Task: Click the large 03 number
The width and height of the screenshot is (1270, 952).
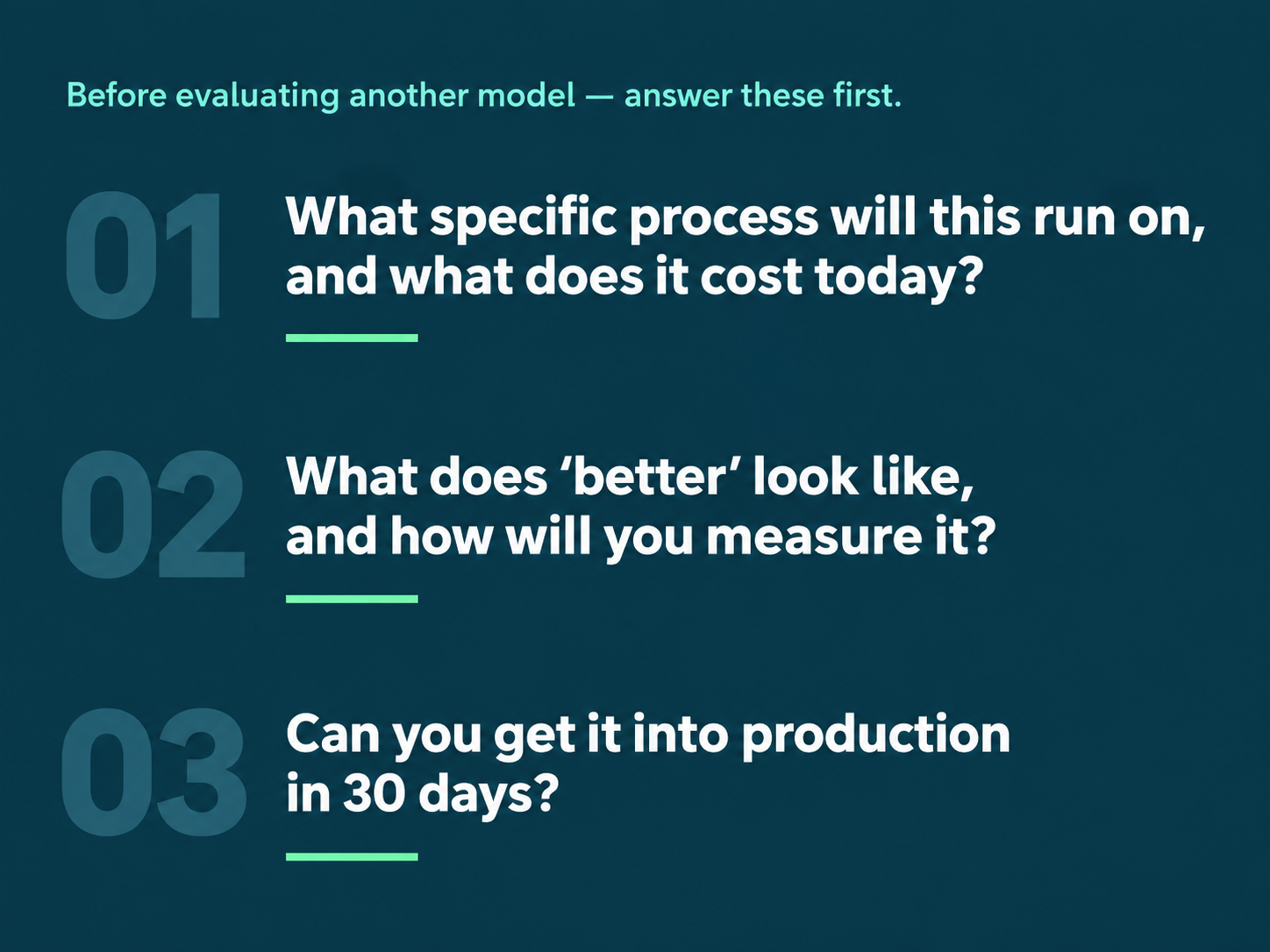Action: pyautogui.click(x=153, y=772)
